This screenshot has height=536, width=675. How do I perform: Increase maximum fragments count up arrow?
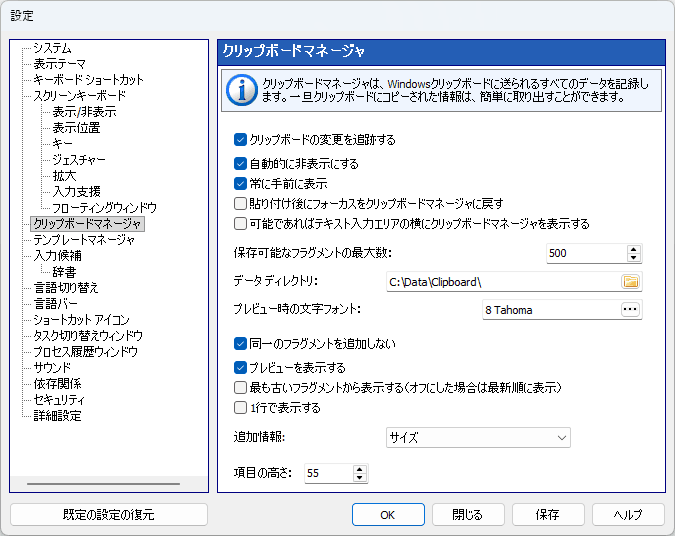point(634,249)
